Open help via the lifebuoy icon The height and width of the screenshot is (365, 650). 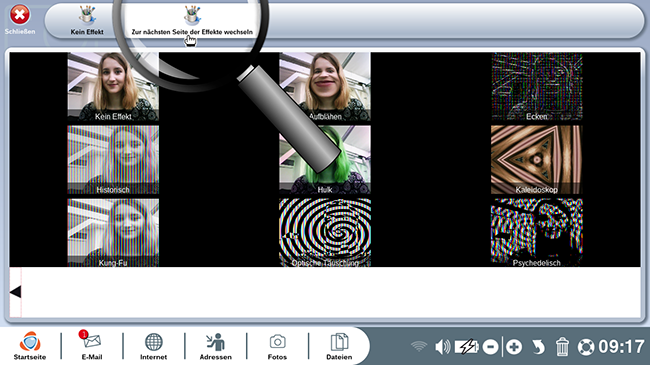click(586, 347)
